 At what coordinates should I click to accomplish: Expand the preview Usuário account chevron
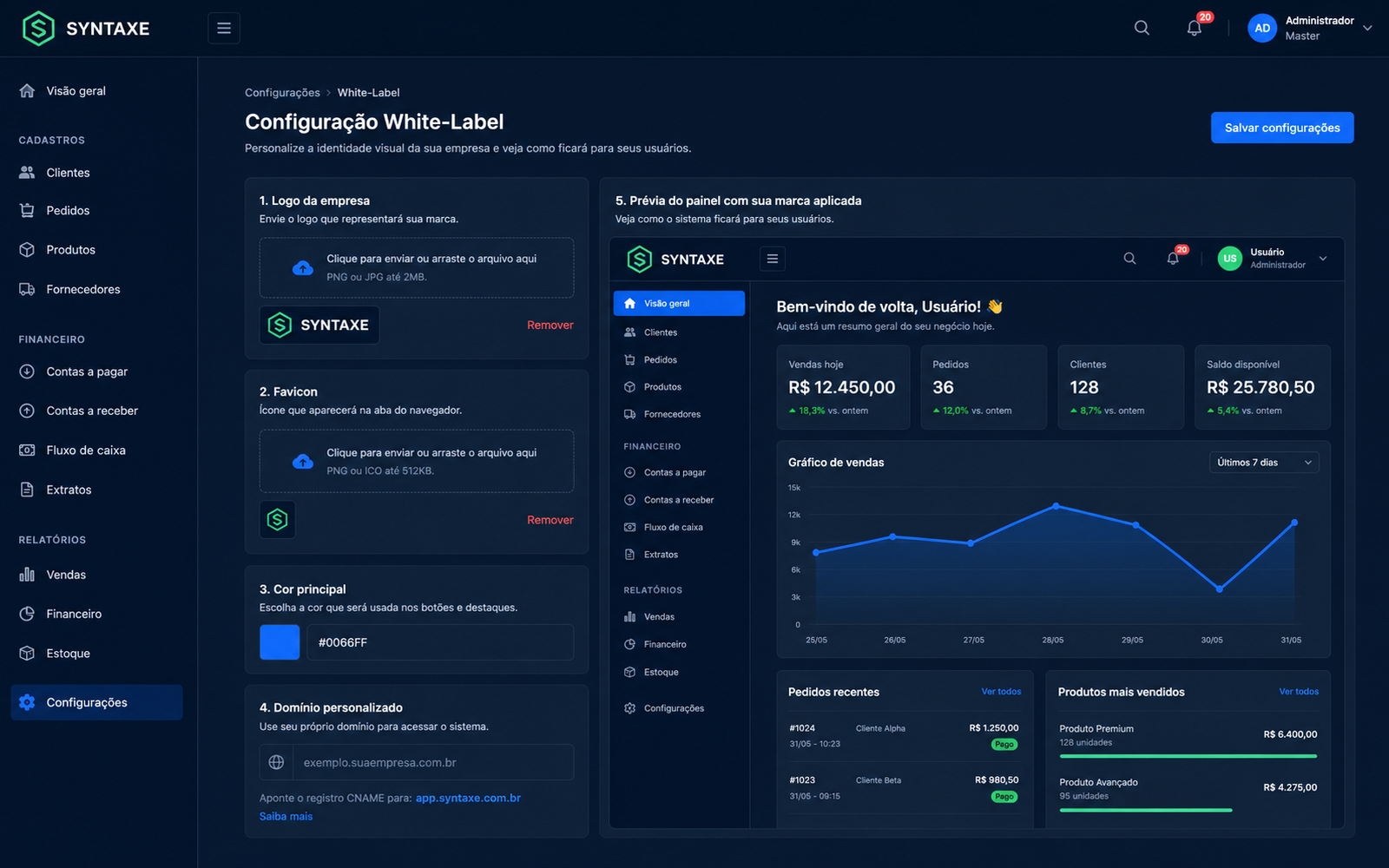coord(1323,259)
